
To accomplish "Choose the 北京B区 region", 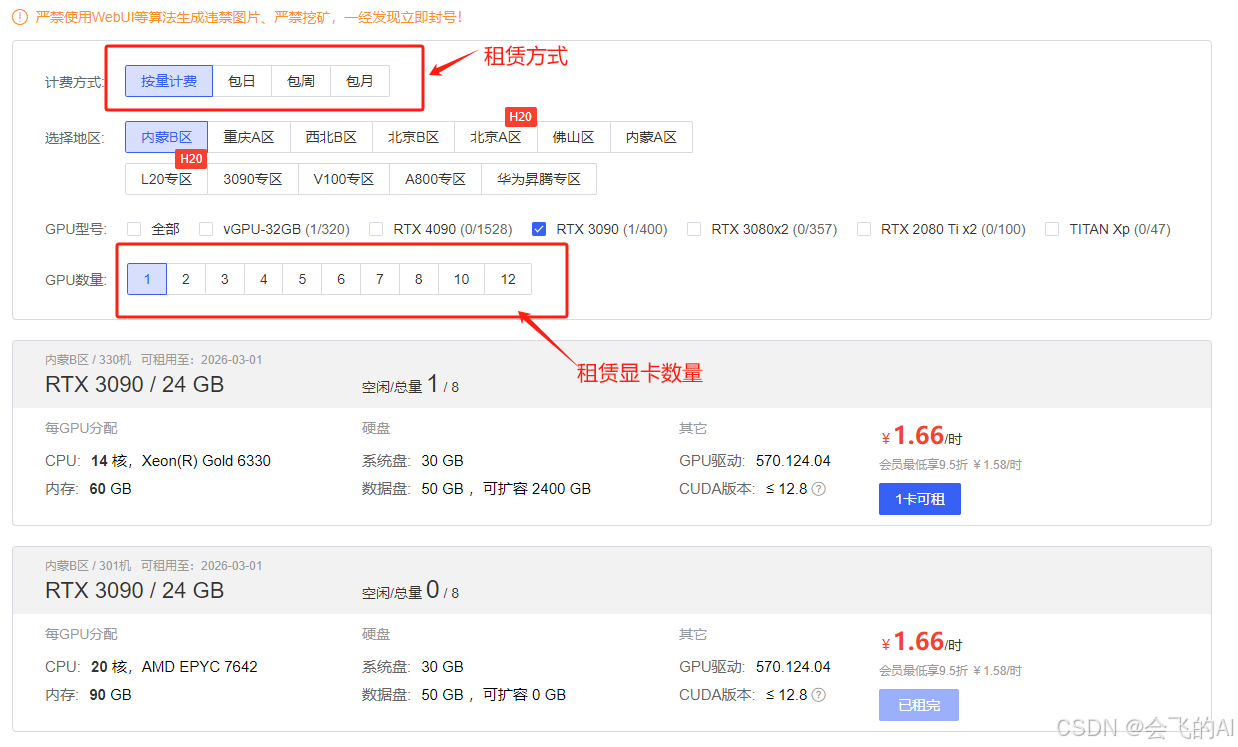I will (x=414, y=137).
